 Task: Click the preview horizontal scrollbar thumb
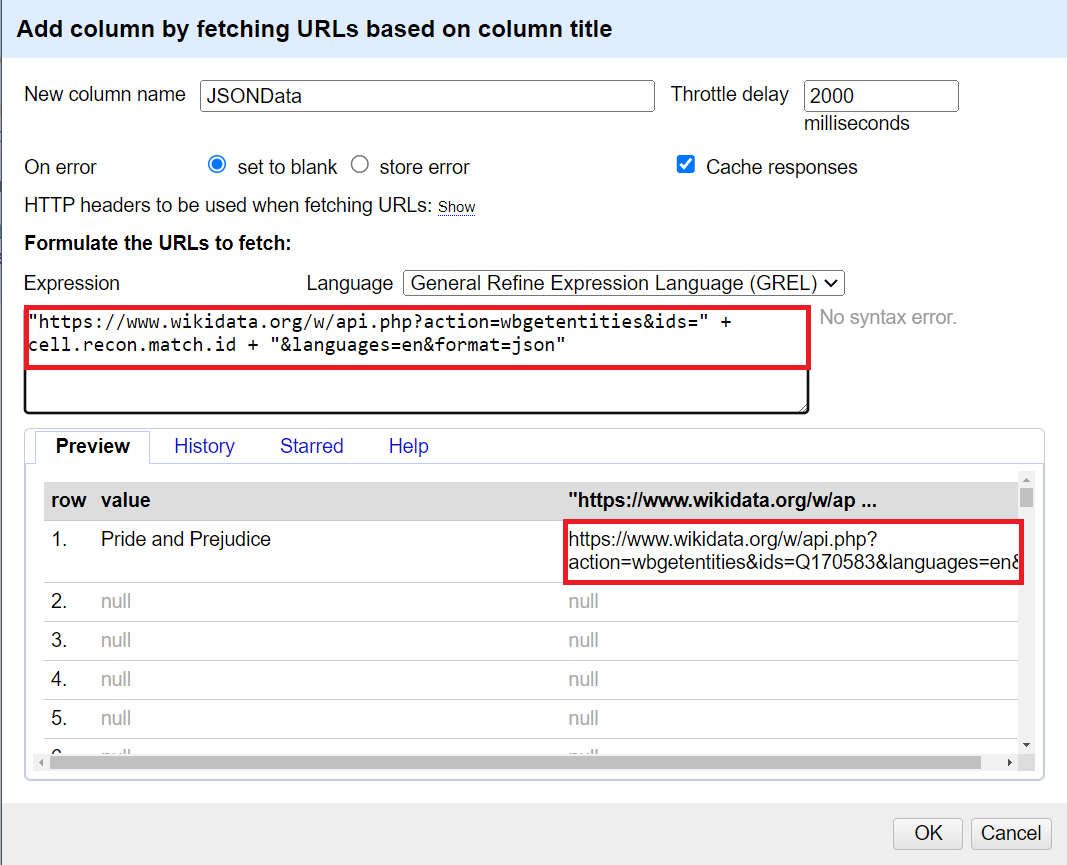515,763
